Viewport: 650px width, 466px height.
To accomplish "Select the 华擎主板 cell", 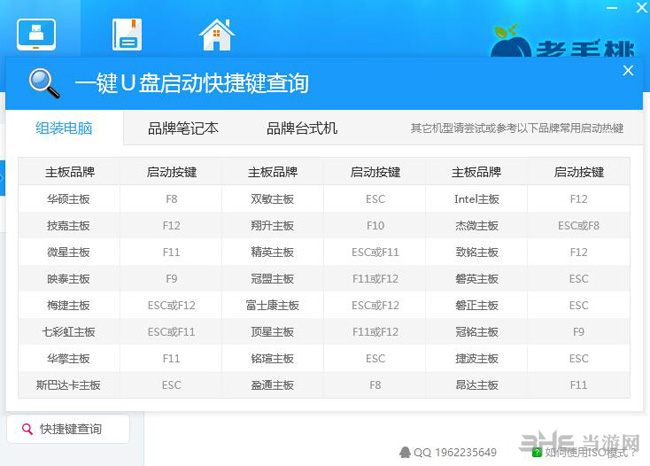I will coord(68,358).
